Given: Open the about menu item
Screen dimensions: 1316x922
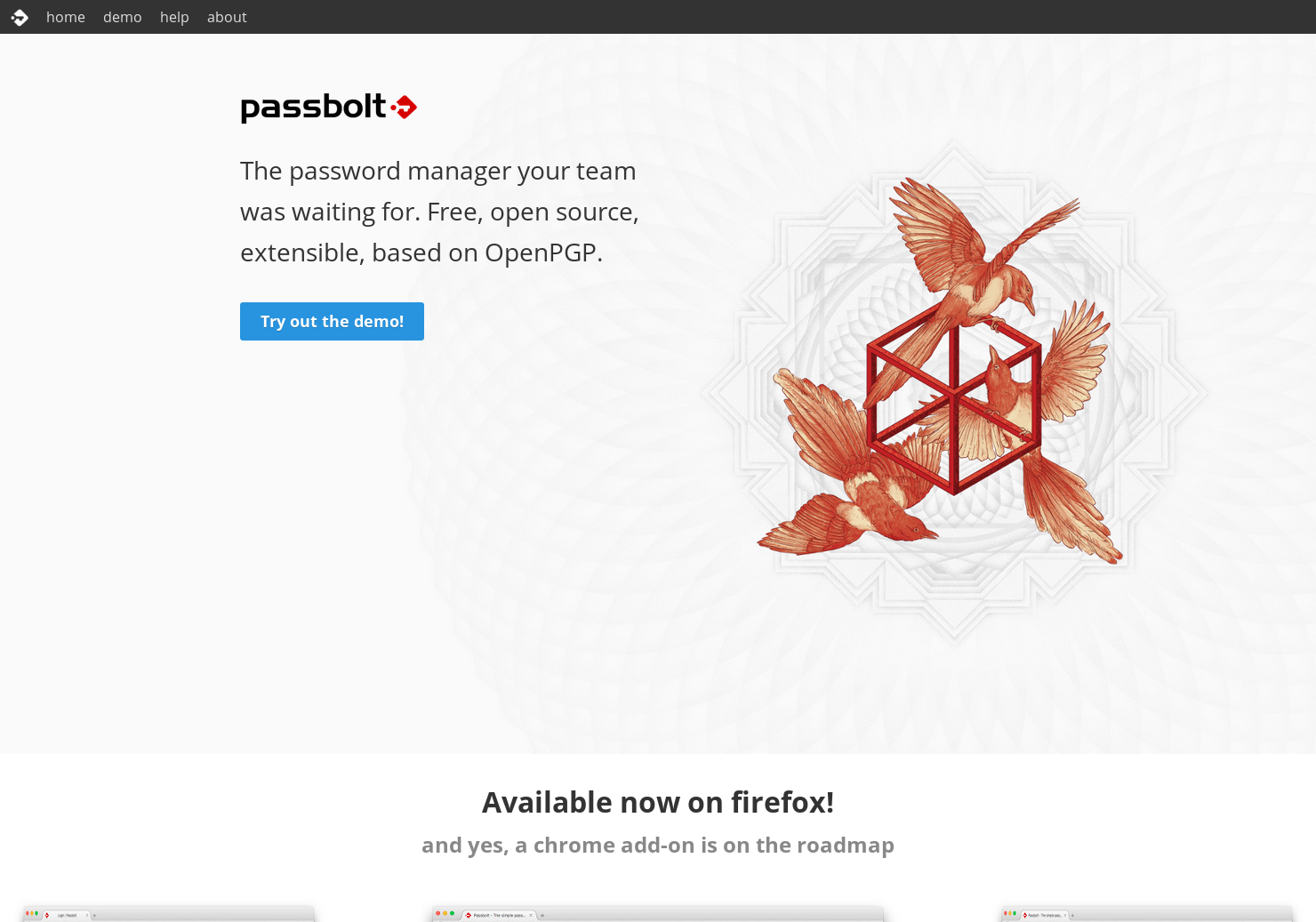Looking at the screenshot, I should pyautogui.click(x=227, y=17).
